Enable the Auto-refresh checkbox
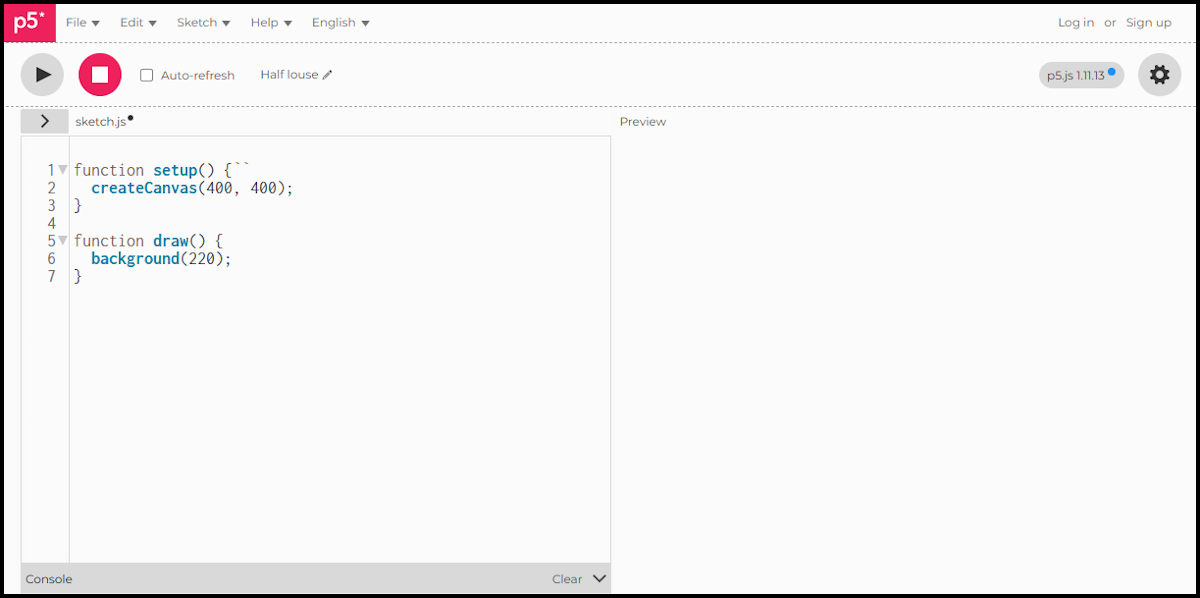1200x598 pixels. coord(147,75)
